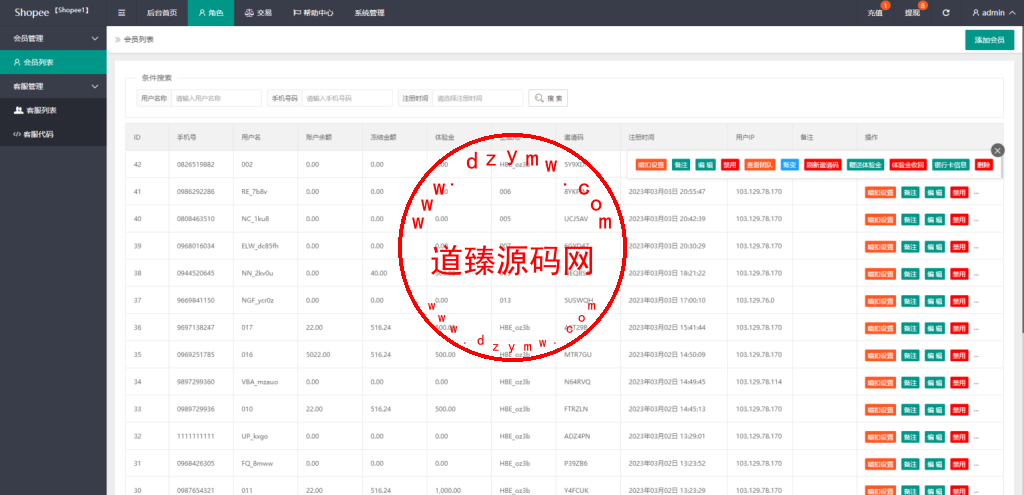The width and height of the screenshot is (1024, 495).
Task: Click 编辑 in row ID 33
Action: (935, 410)
